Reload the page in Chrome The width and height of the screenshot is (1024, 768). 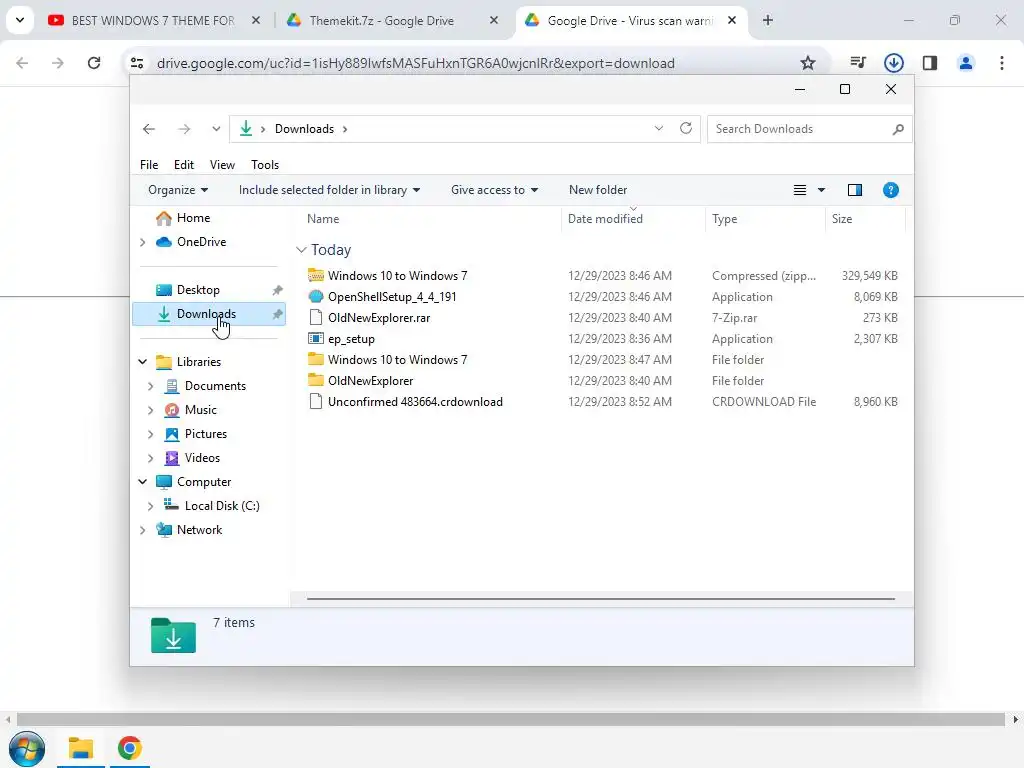point(94,63)
